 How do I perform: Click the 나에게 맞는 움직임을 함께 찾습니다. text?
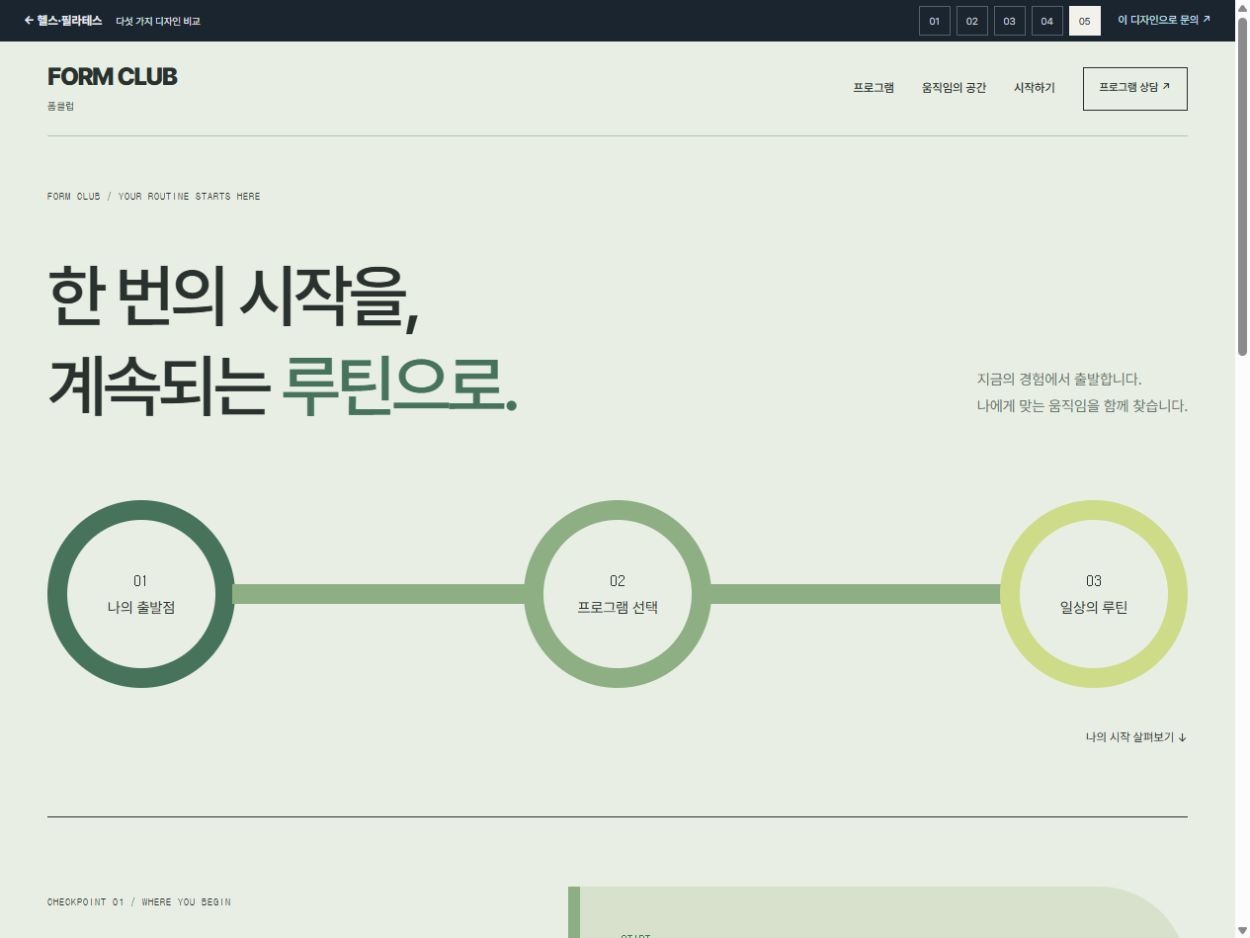point(1082,406)
